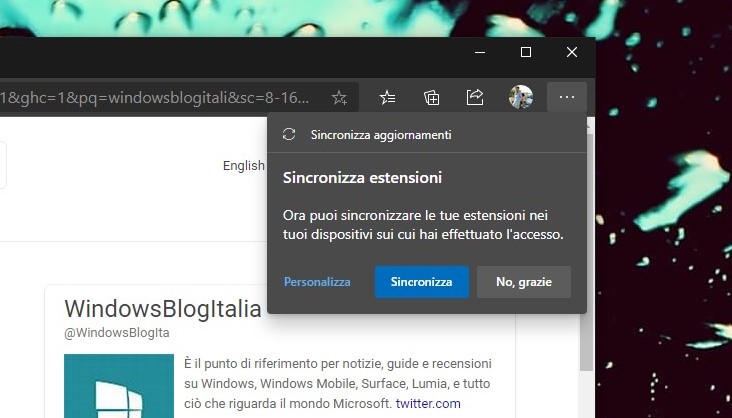732x418 pixels.
Task: Click the WindowsBlogItalia logo thumbnail
Action: click(x=119, y=386)
